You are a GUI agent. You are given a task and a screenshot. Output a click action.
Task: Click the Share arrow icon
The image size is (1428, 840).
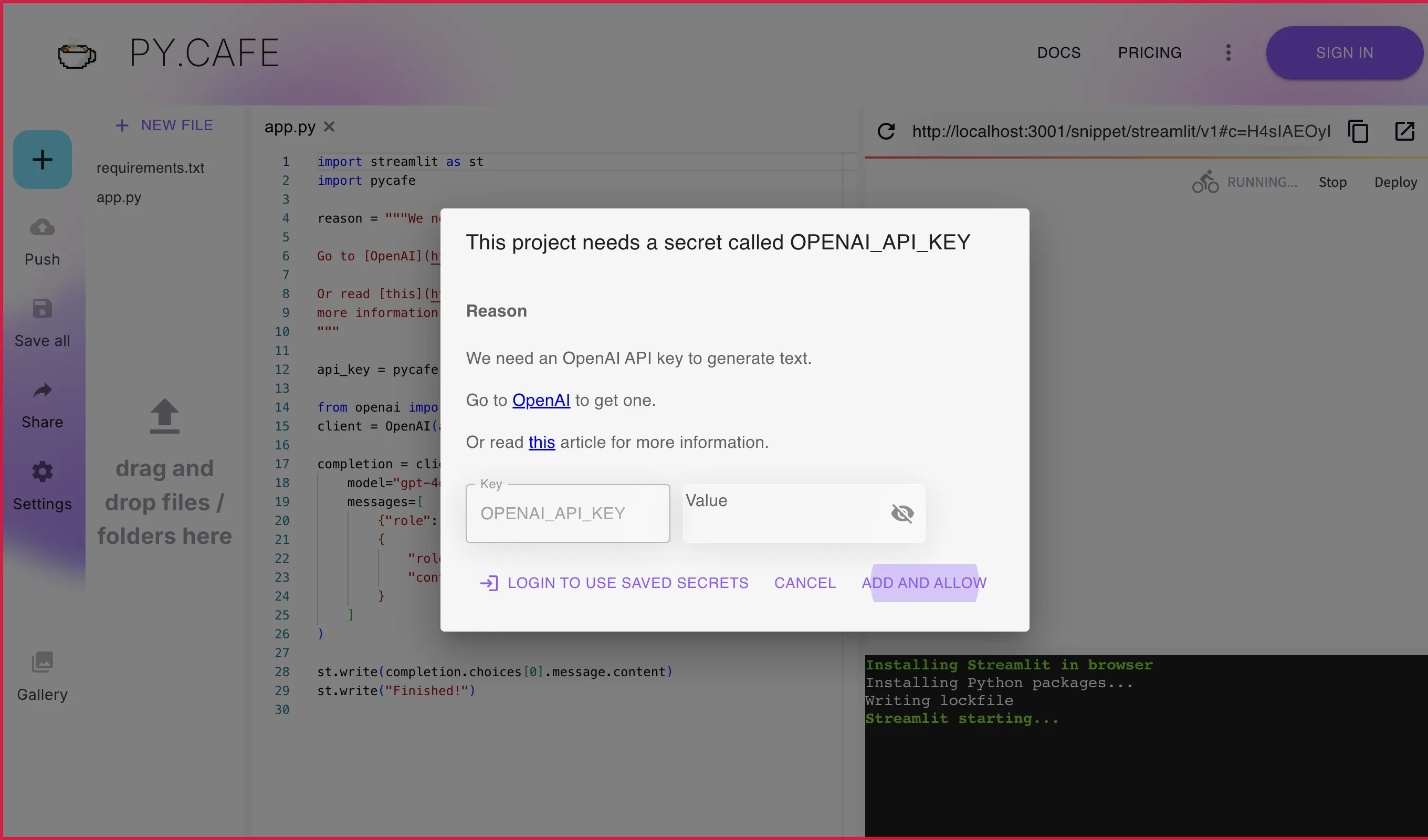click(x=43, y=391)
